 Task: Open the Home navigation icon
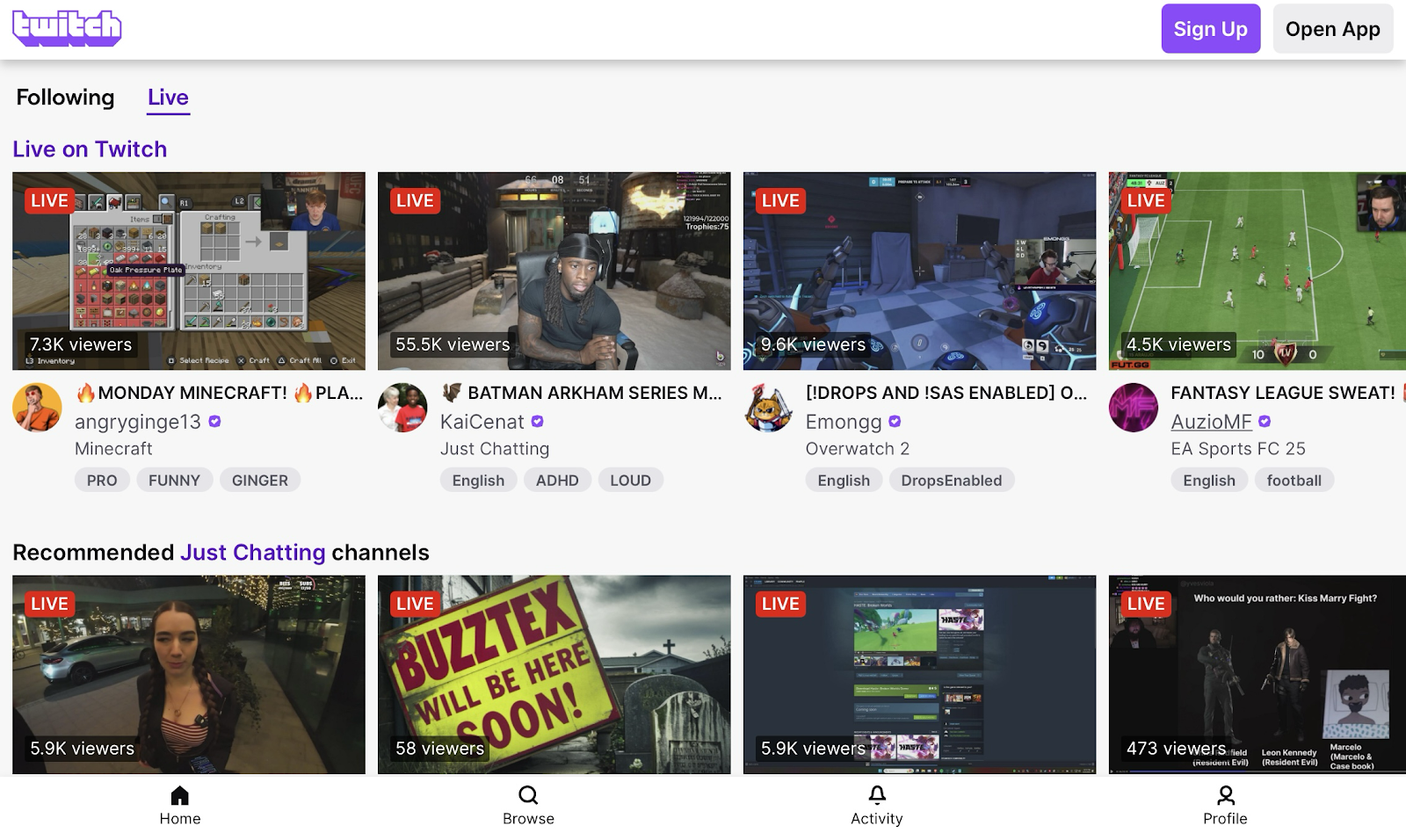180,796
